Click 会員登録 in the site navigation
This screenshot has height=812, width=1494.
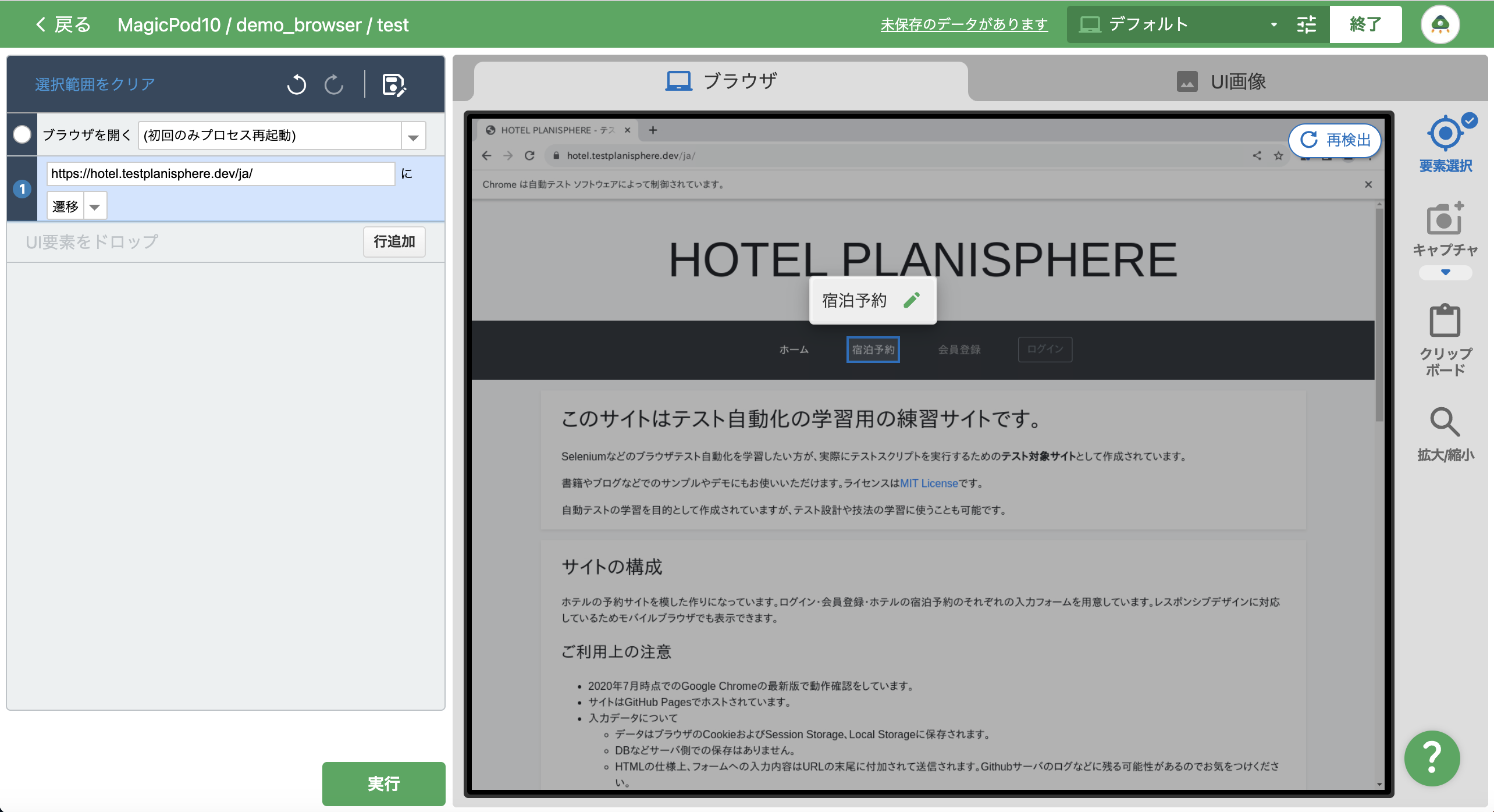click(x=959, y=350)
